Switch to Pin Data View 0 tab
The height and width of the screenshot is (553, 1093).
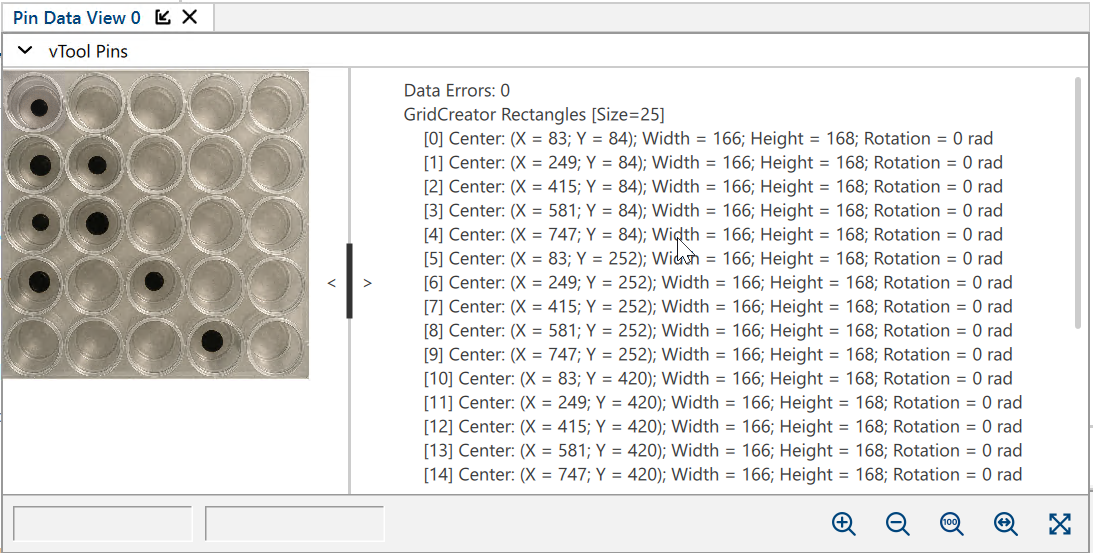(76, 17)
